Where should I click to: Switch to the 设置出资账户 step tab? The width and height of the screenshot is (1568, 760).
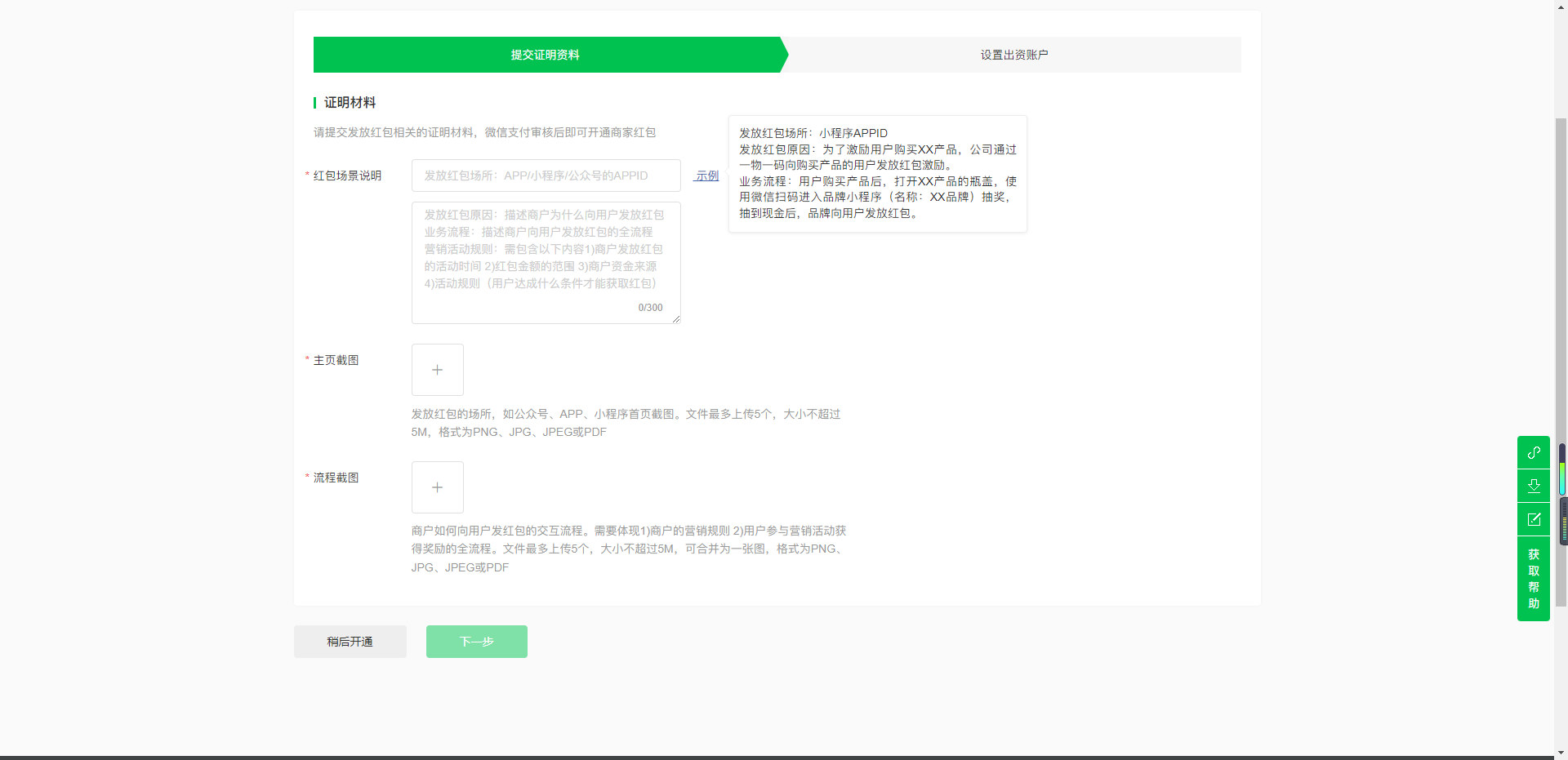[1013, 55]
